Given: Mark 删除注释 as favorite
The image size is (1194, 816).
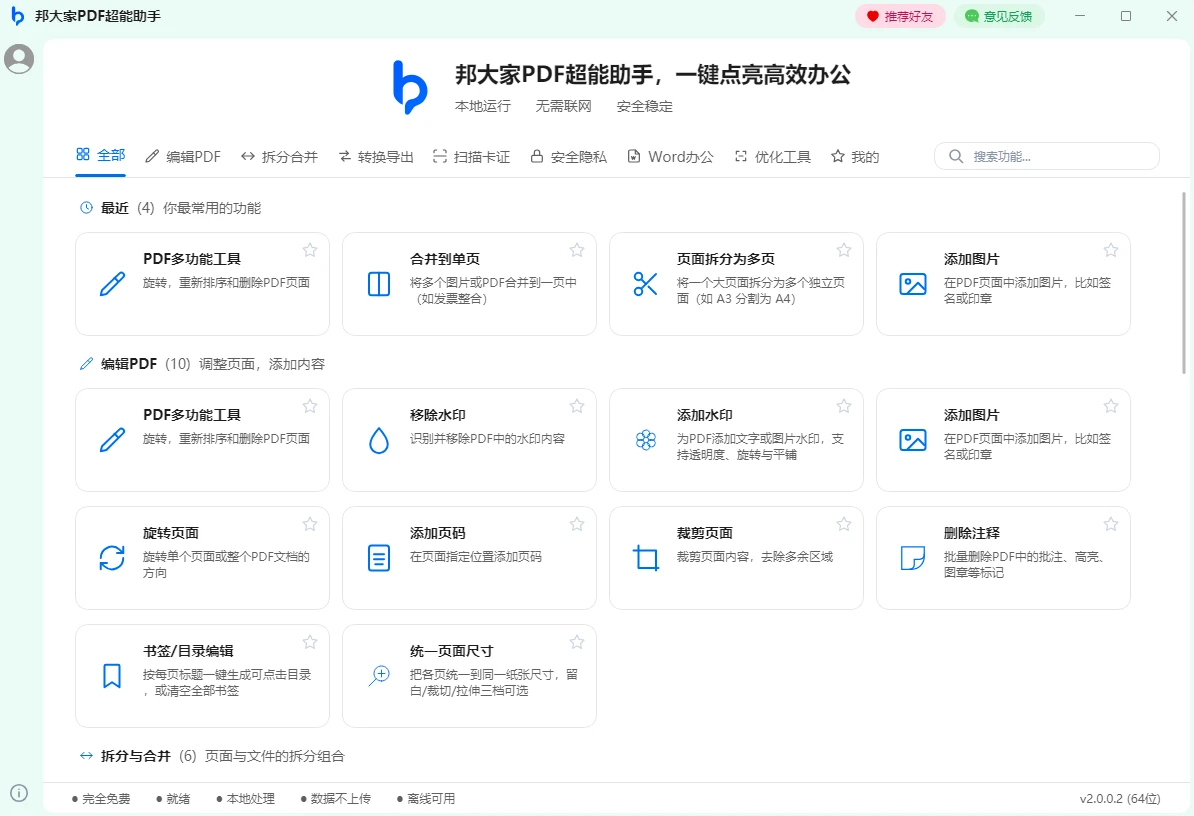Looking at the screenshot, I should 1111,524.
